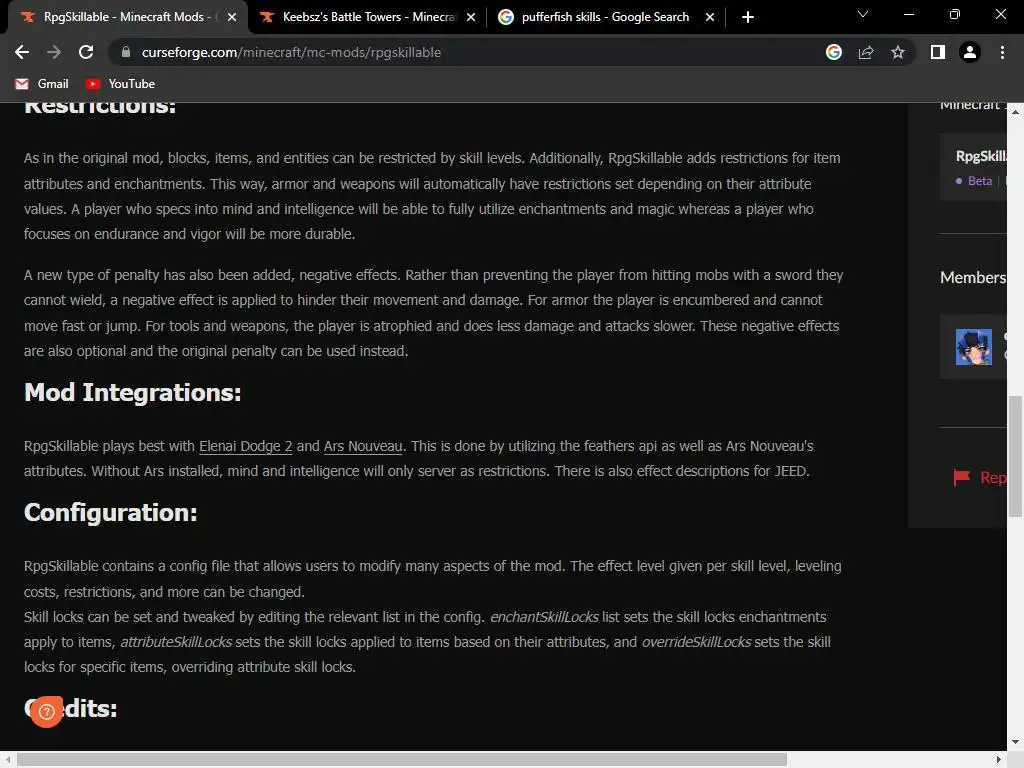1024x768 pixels.
Task: Go back to the previous page
Action: tap(22, 52)
